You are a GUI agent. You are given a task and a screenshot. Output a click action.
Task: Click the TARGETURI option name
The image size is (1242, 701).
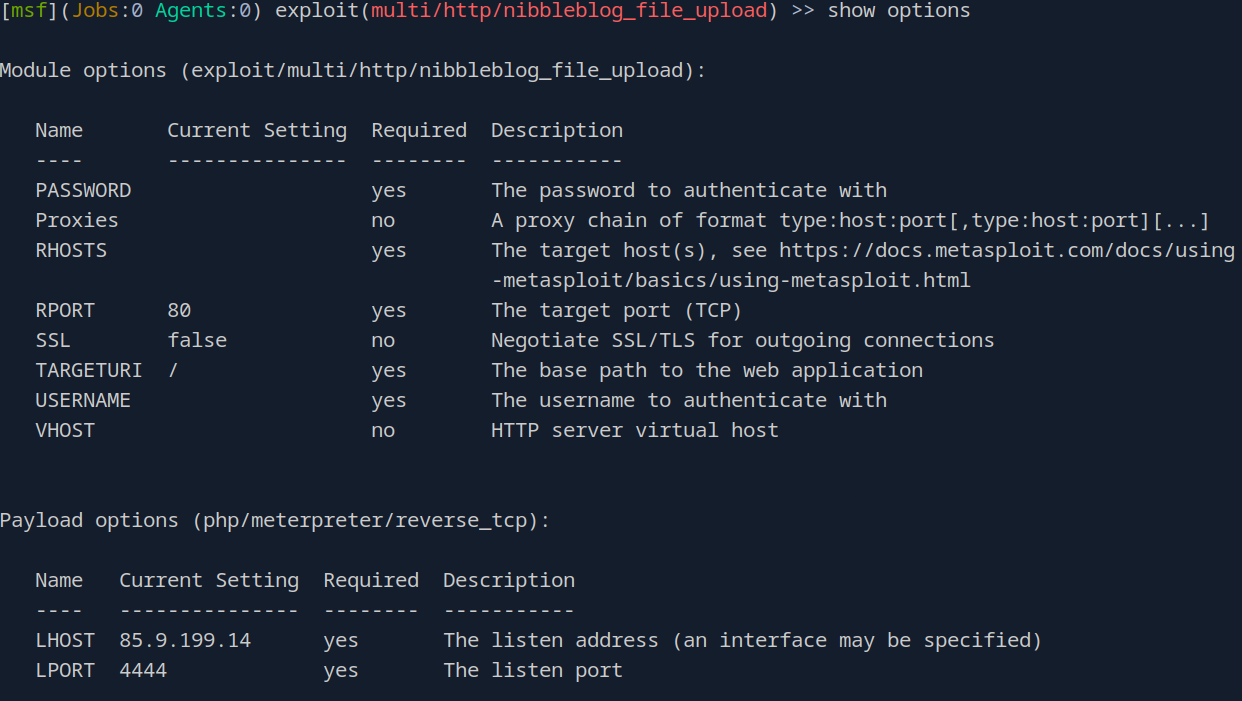pyautogui.click(x=89, y=370)
